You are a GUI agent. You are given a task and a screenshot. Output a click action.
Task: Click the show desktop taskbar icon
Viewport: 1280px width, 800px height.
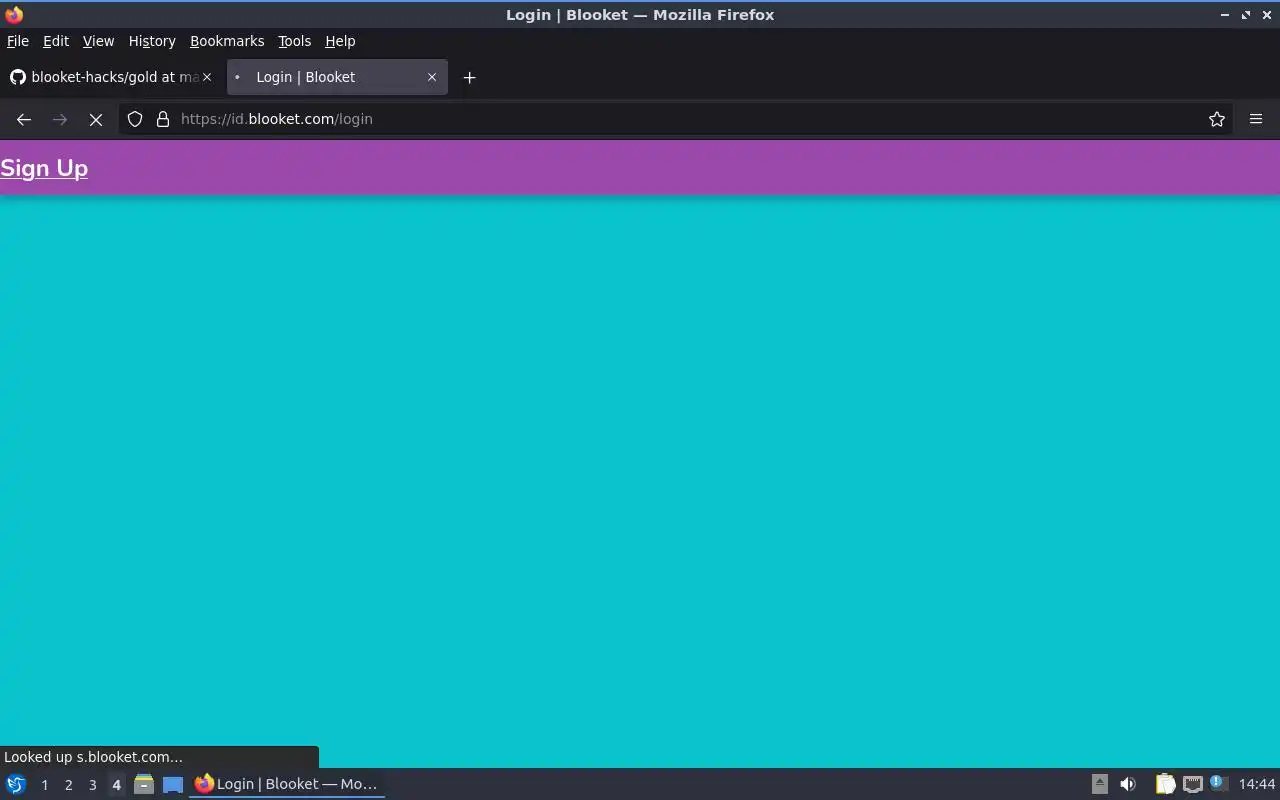tap(173, 784)
